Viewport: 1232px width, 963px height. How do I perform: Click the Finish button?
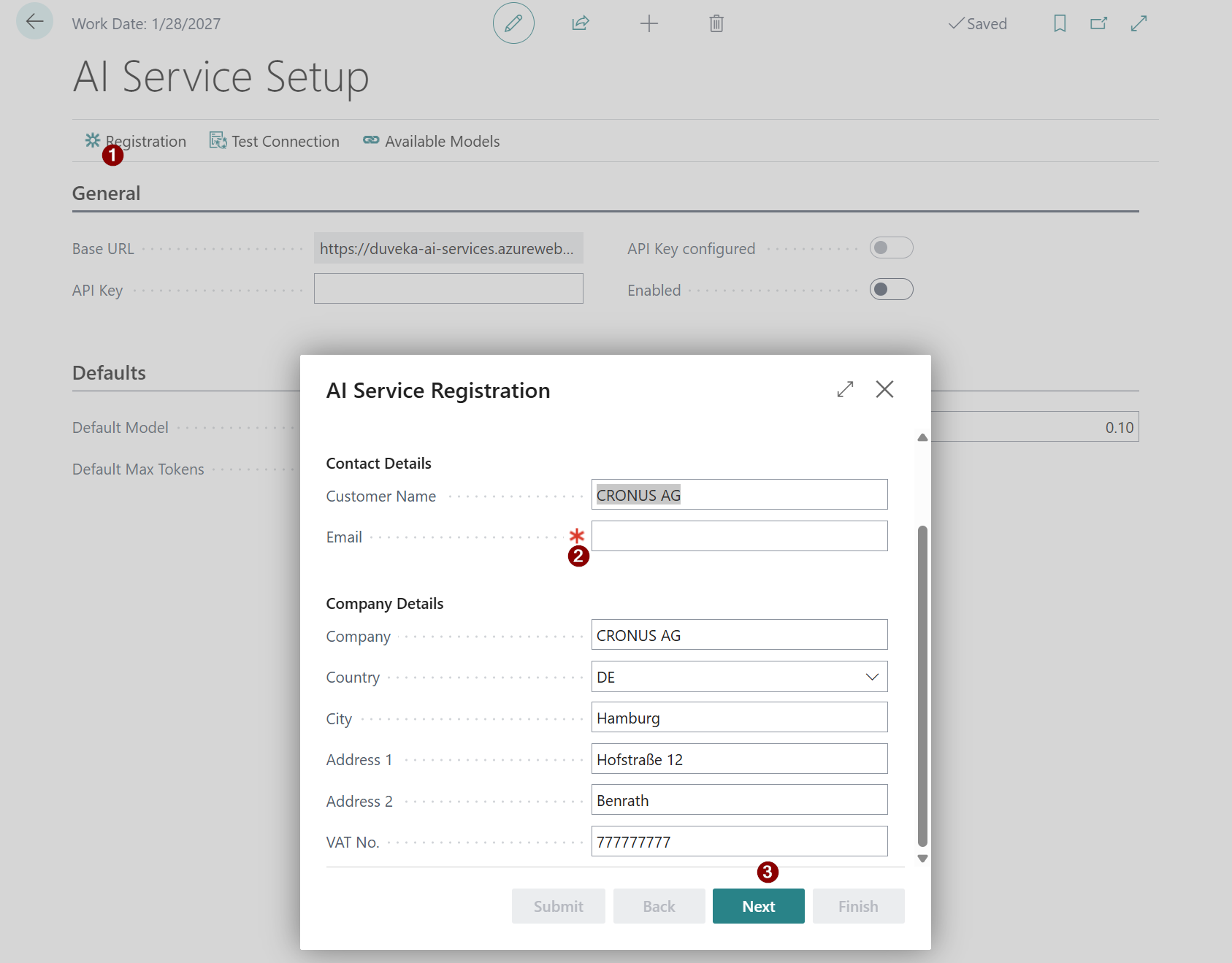click(858, 906)
